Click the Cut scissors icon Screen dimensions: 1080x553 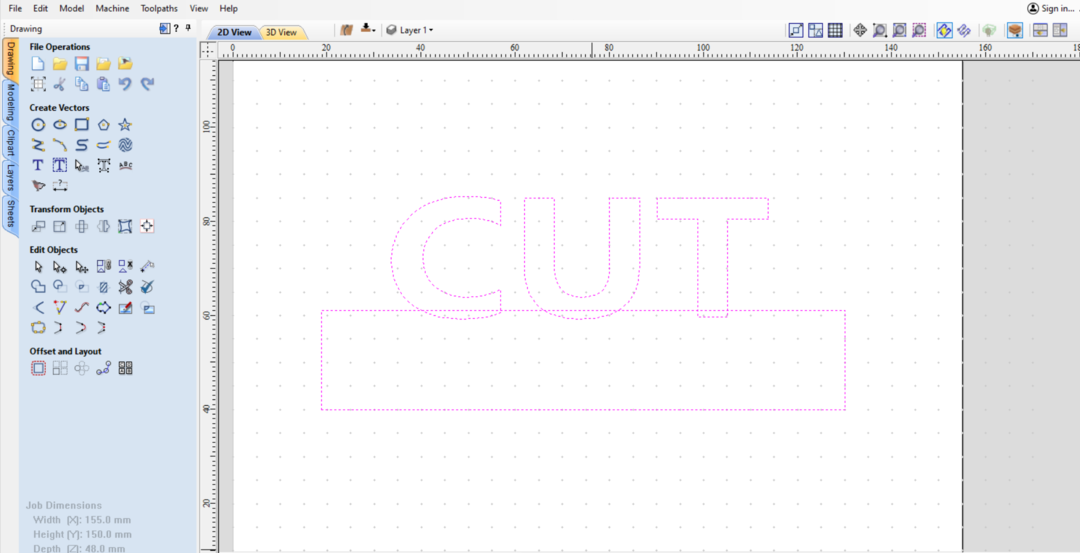(x=60, y=84)
